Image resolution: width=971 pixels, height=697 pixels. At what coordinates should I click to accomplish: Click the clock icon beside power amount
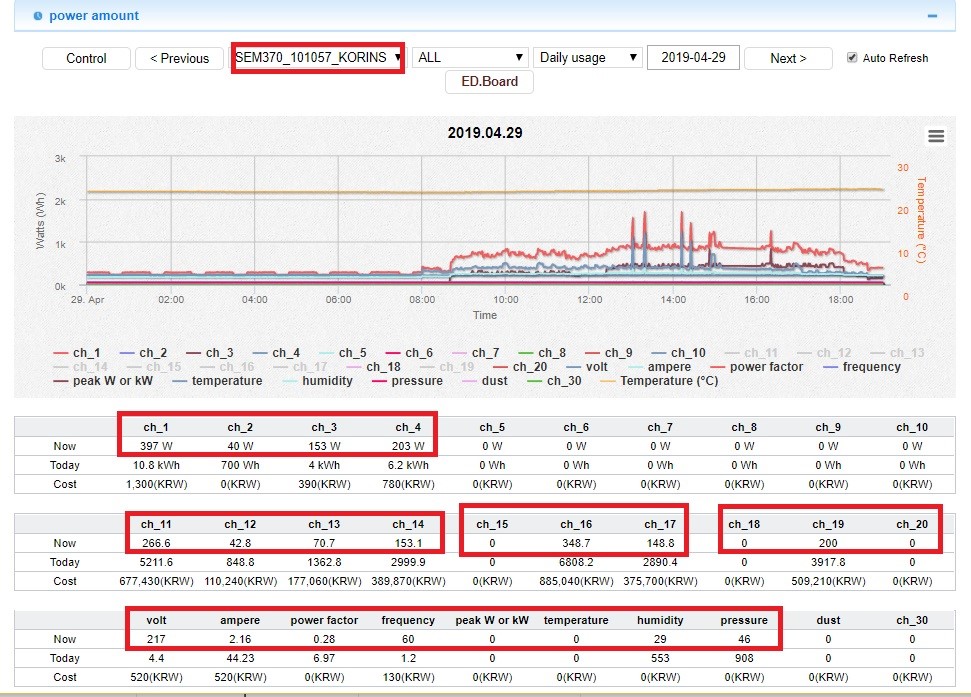38,16
